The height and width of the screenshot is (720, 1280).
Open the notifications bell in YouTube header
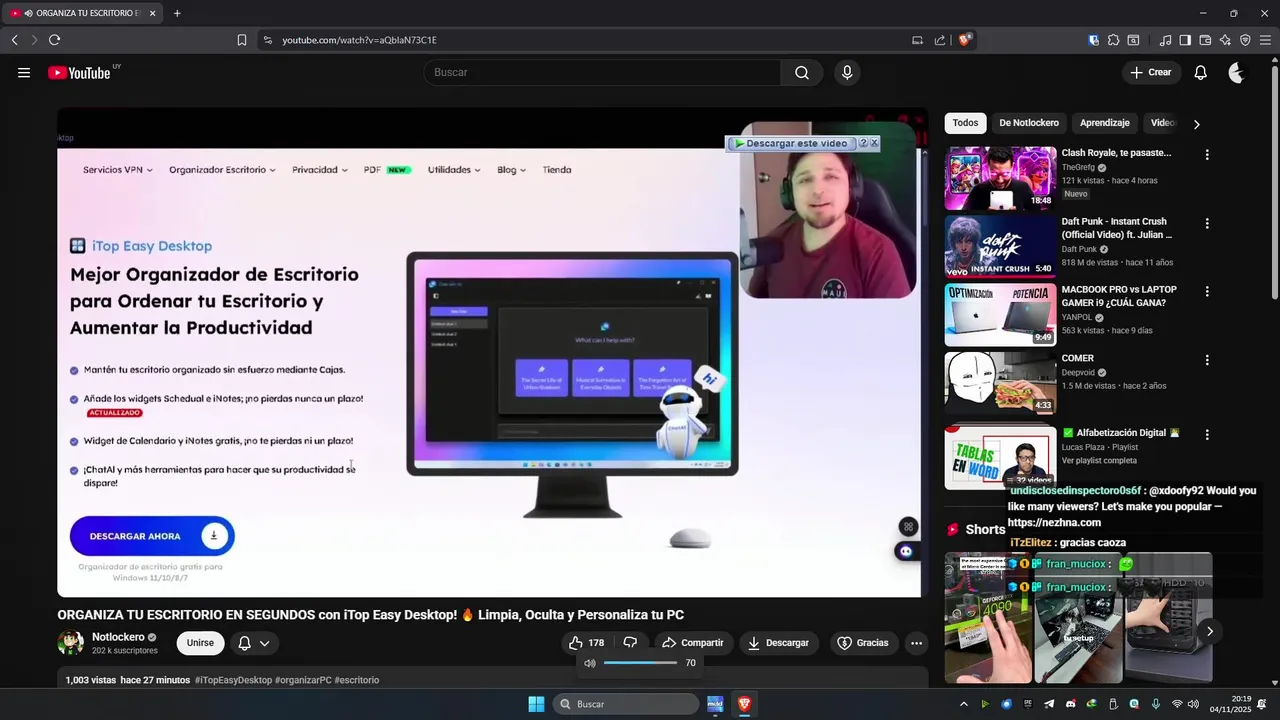pos(1201,73)
